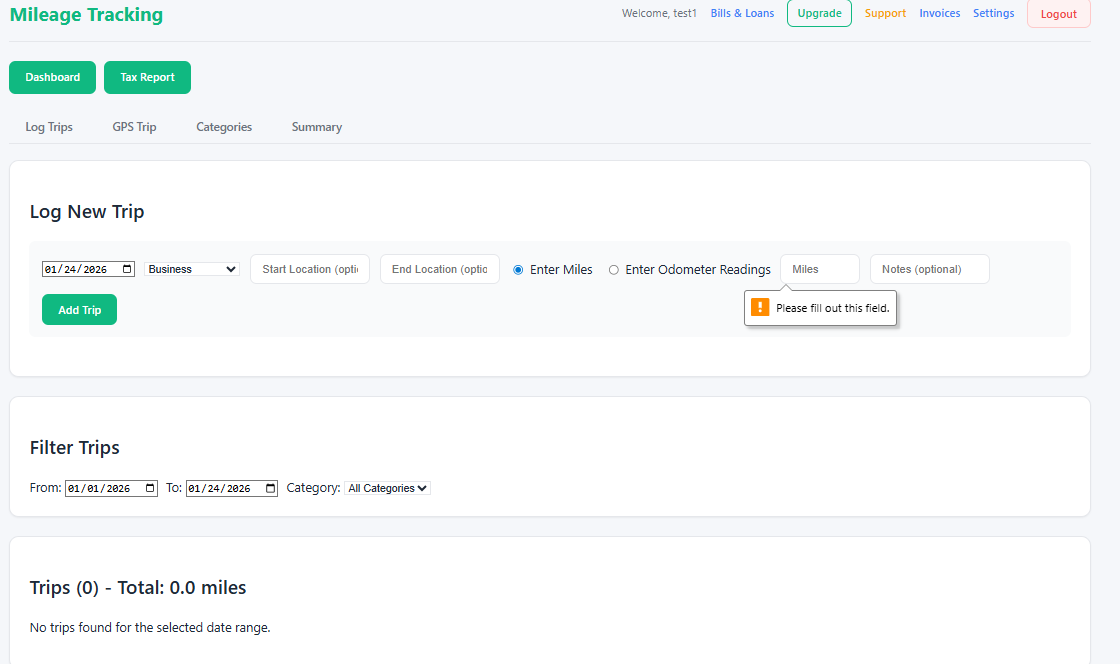Click the Upgrade button
The width and height of the screenshot is (1120, 664).
click(819, 13)
